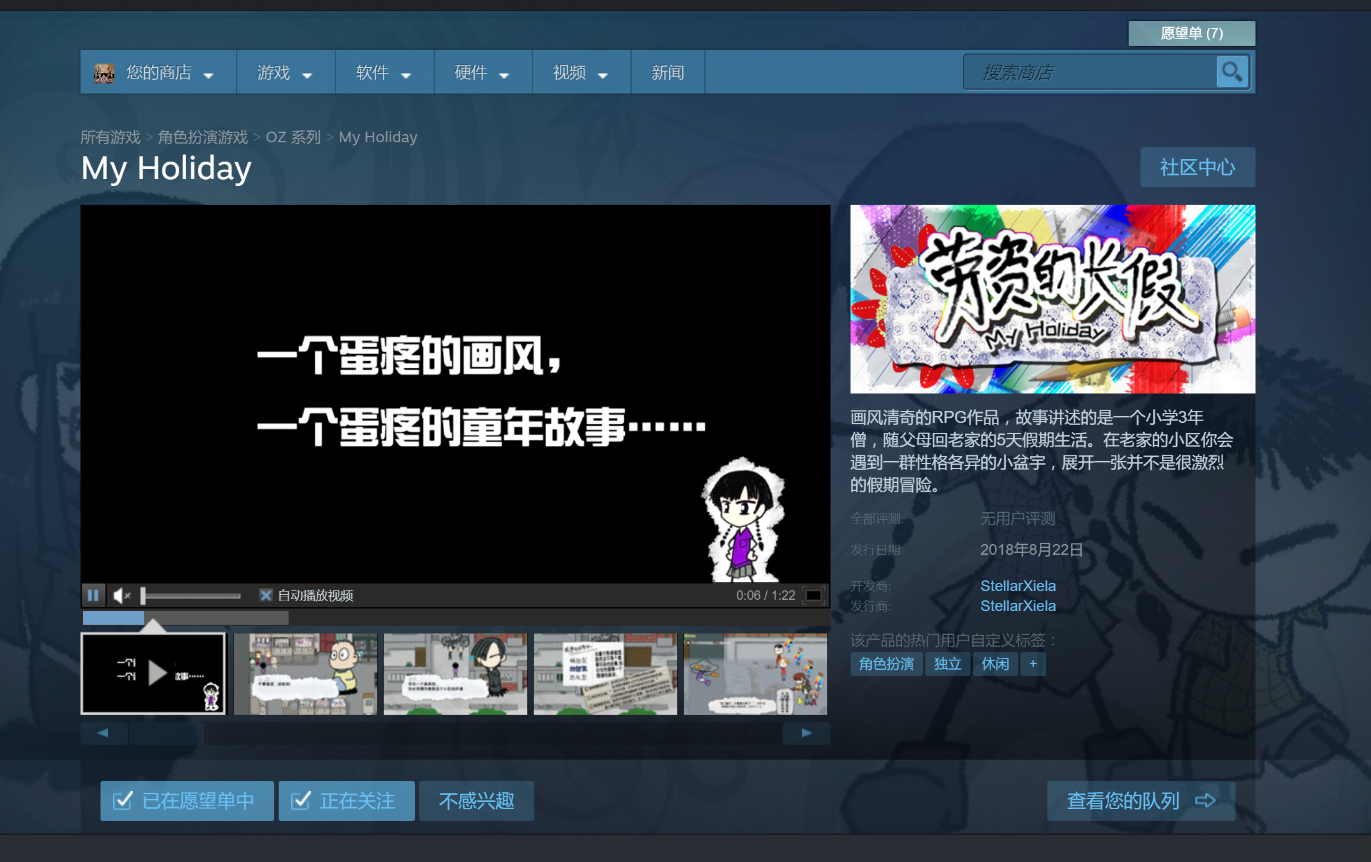Mute the video speaker icon
The width and height of the screenshot is (1371, 862).
point(122,596)
